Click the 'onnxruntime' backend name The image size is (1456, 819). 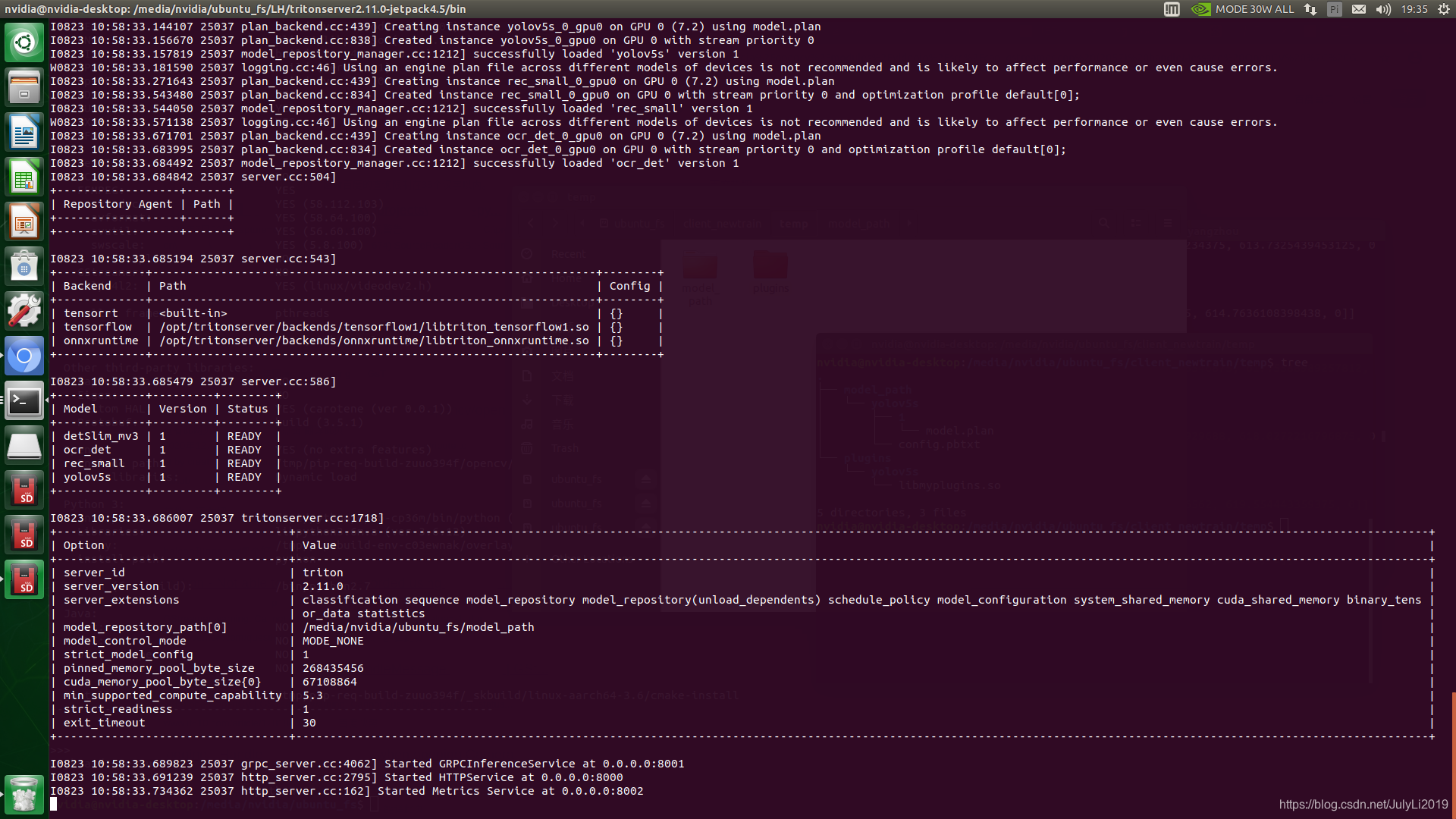point(101,340)
